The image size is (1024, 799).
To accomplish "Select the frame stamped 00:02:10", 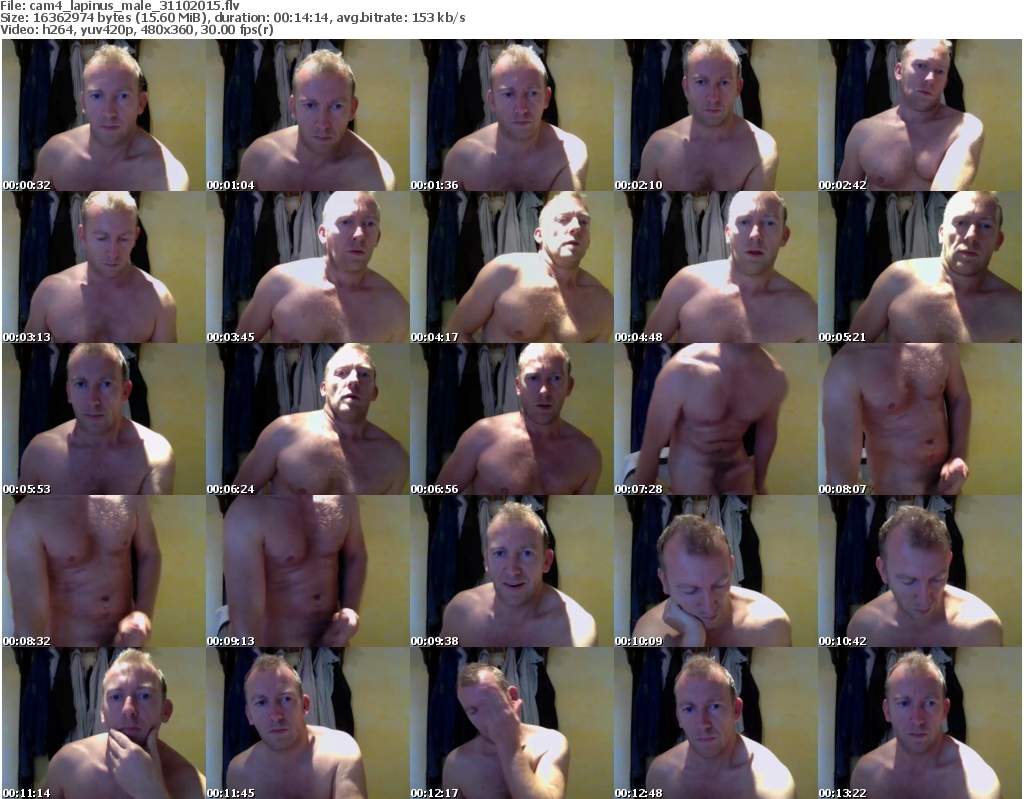I will pos(715,115).
